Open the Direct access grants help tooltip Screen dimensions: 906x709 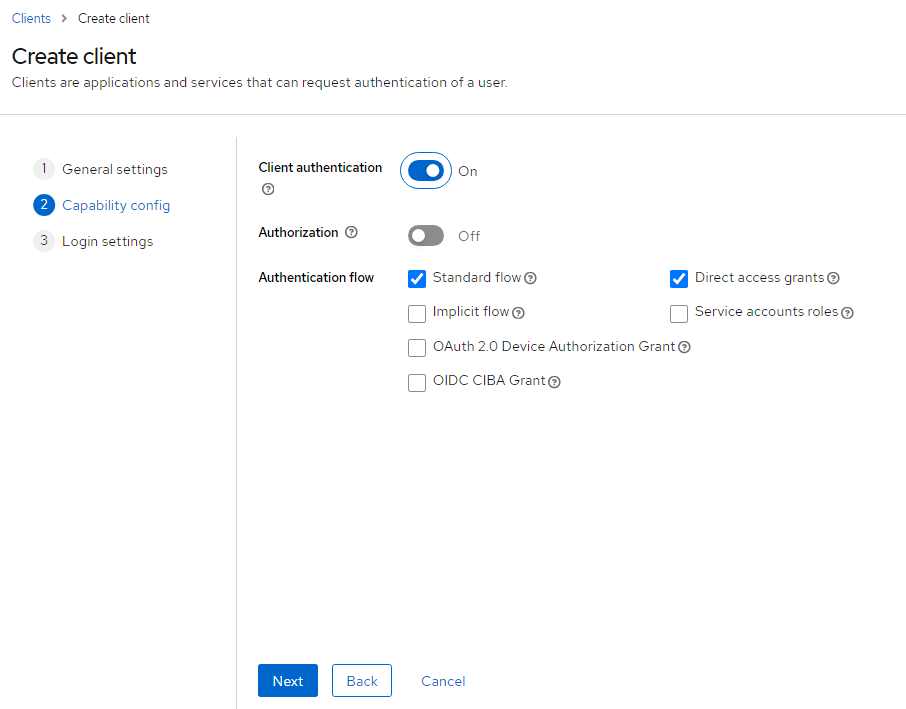[x=833, y=279]
